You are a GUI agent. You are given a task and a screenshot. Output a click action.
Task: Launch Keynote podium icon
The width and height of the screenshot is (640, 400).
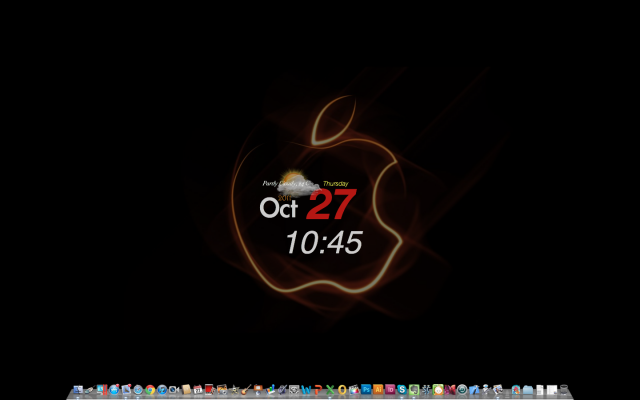tap(258, 390)
